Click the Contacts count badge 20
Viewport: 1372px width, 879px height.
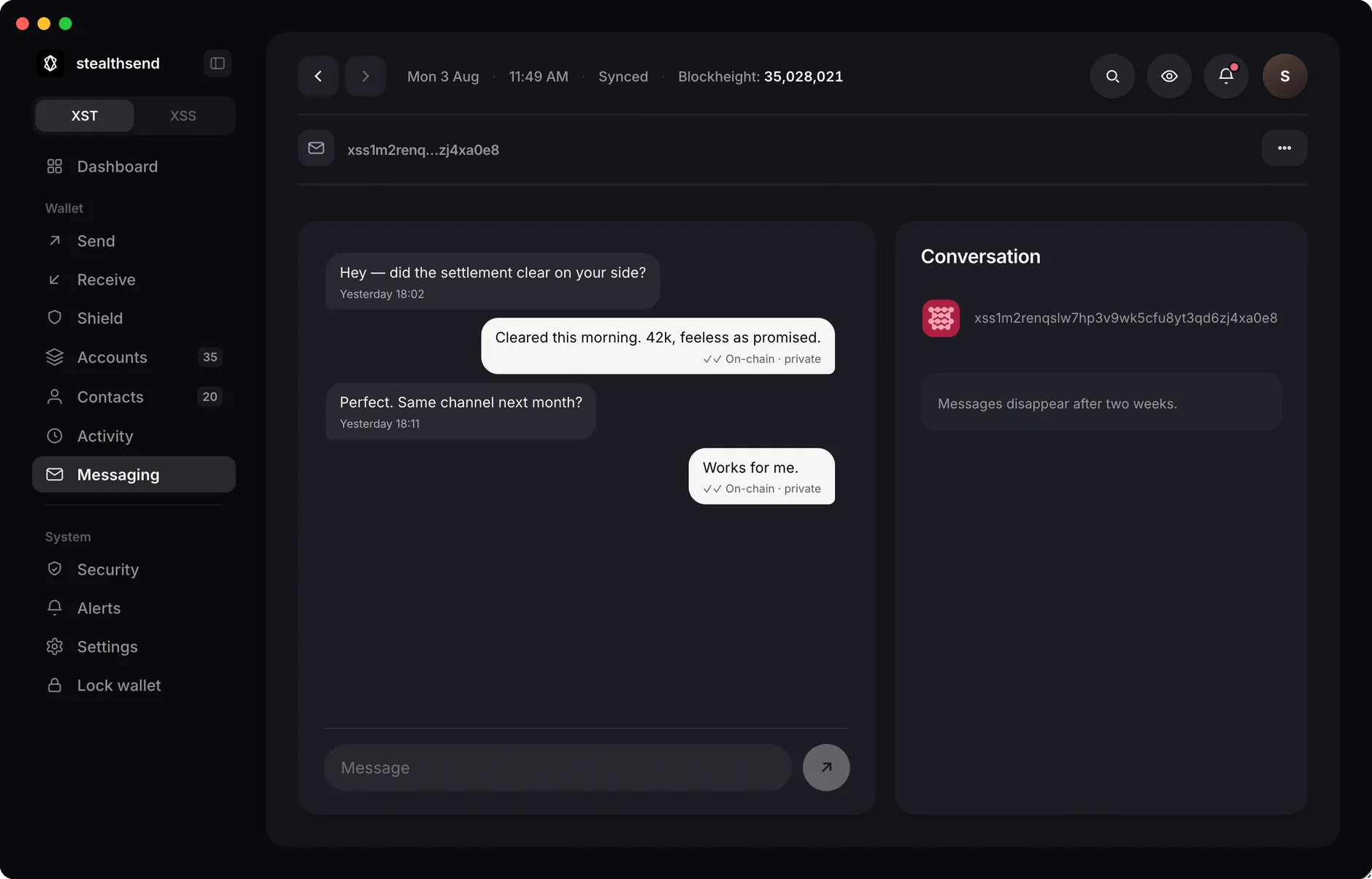click(x=210, y=396)
